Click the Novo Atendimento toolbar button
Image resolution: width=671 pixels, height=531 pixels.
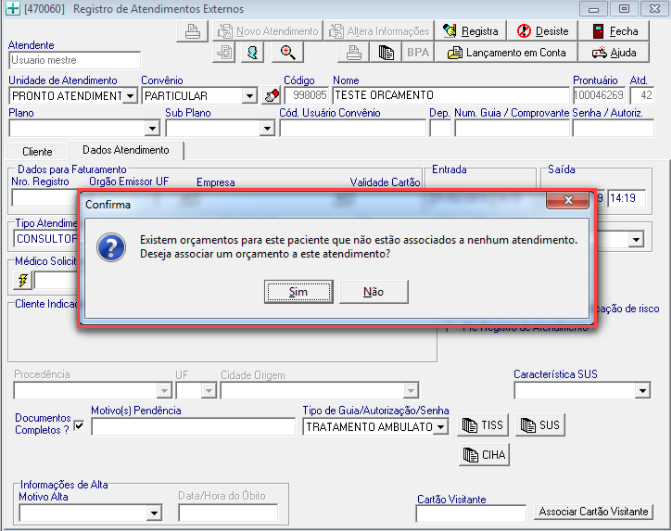pyautogui.click(x=267, y=31)
